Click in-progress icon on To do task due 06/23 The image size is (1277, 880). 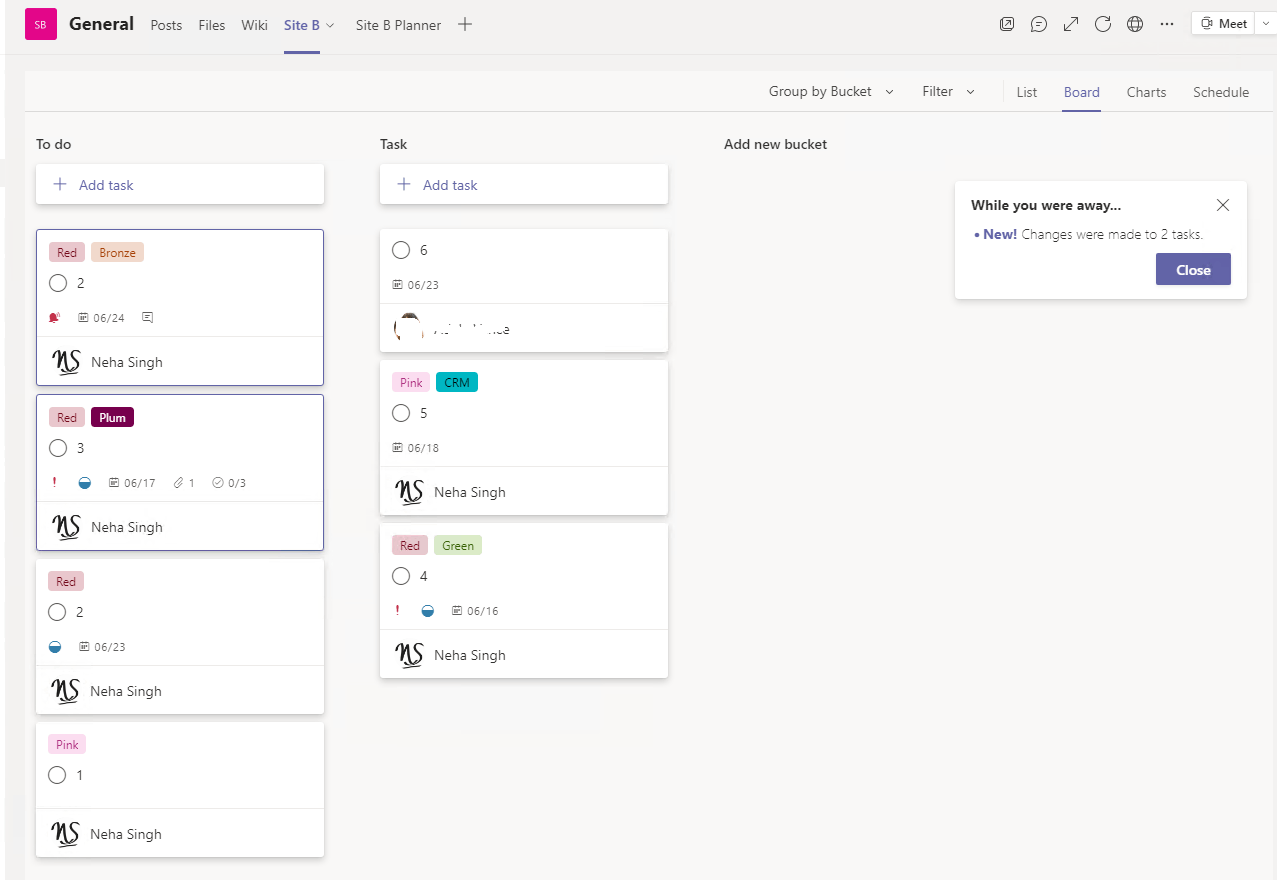pos(55,647)
